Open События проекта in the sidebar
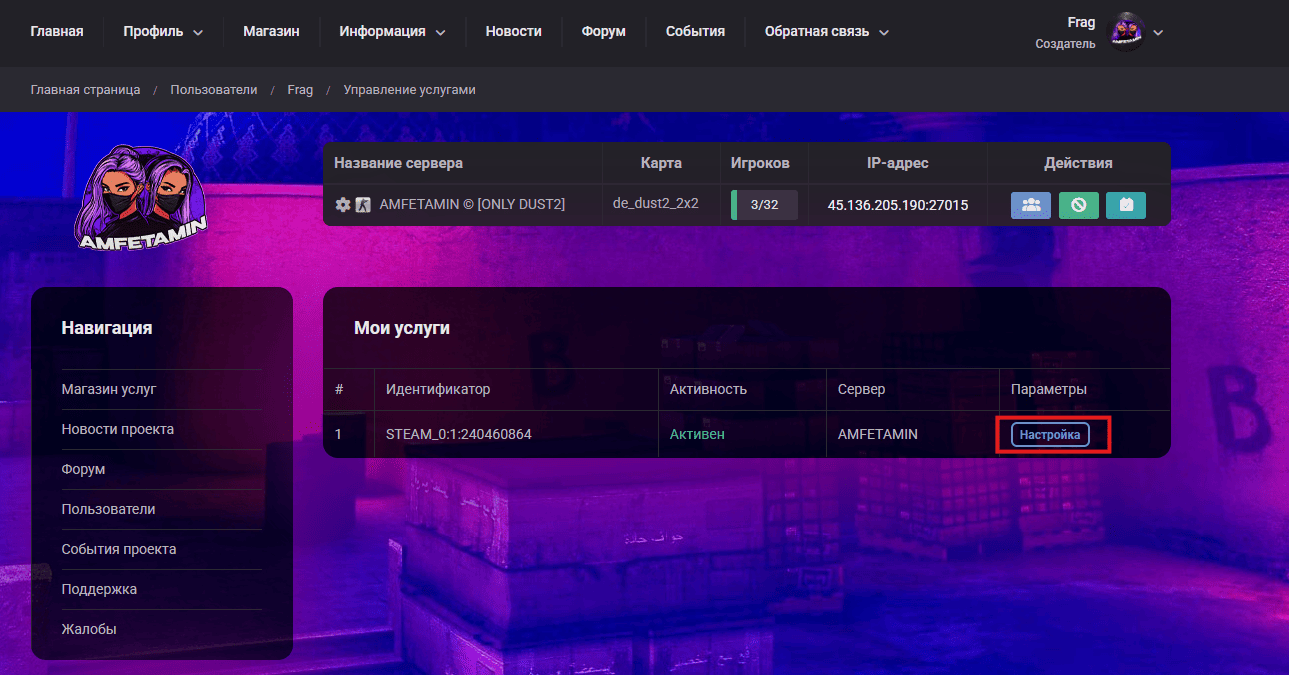The image size is (1289, 675). tap(119, 549)
